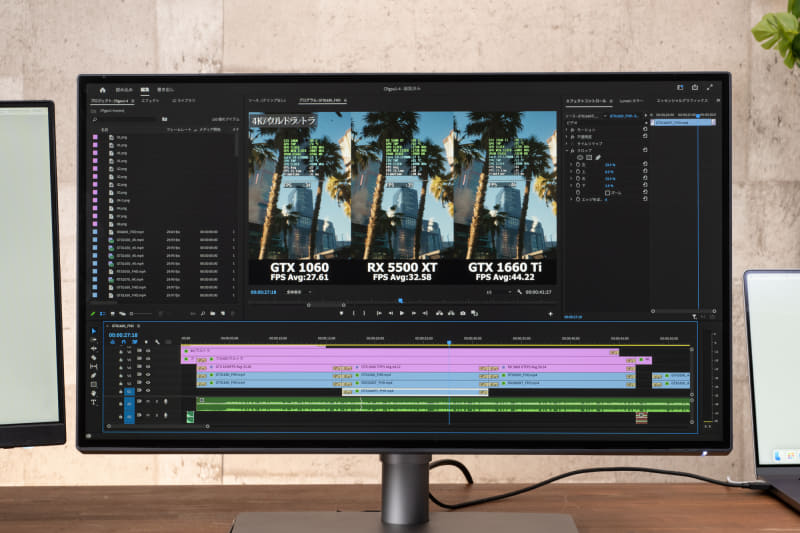Select the Track Select Forward tool
This screenshot has width=800, height=533.
[x=93, y=340]
